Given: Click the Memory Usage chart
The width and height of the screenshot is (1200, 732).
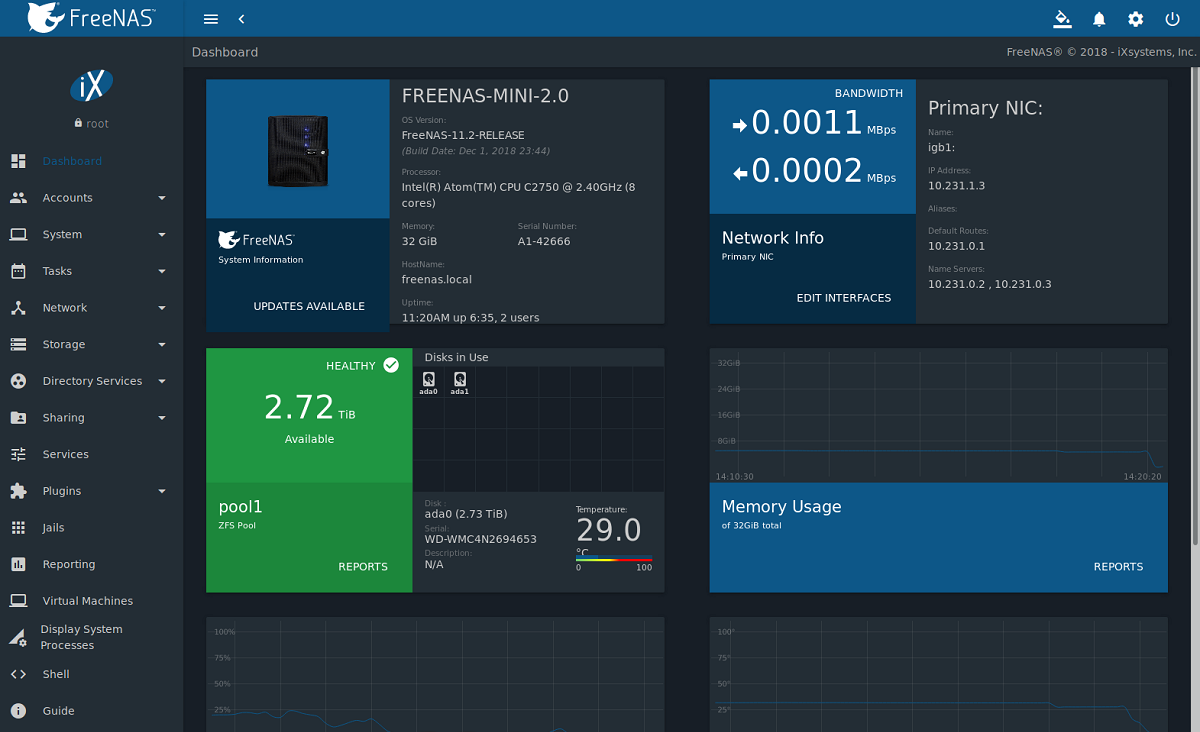Looking at the screenshot, I should [938, 415].
